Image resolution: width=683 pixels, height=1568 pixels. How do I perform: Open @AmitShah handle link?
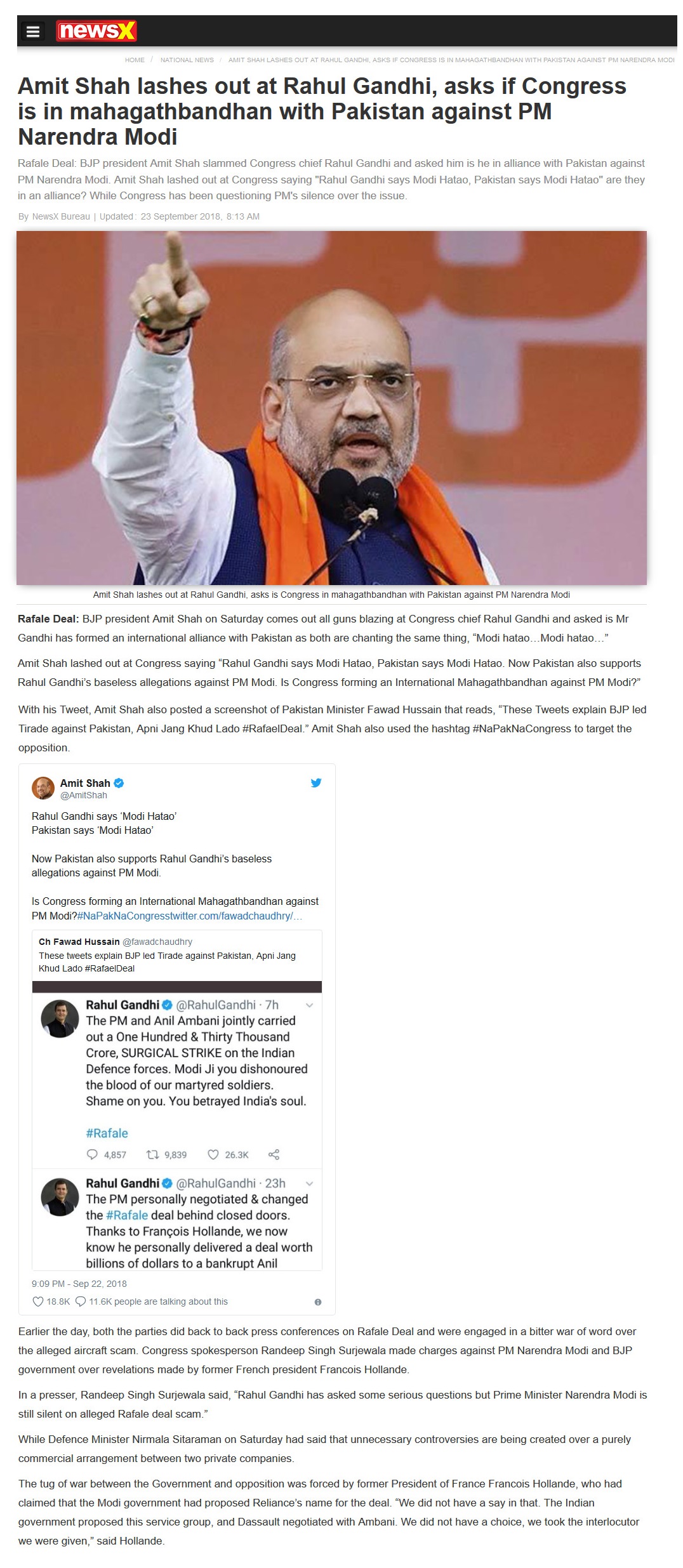(84, 795)
